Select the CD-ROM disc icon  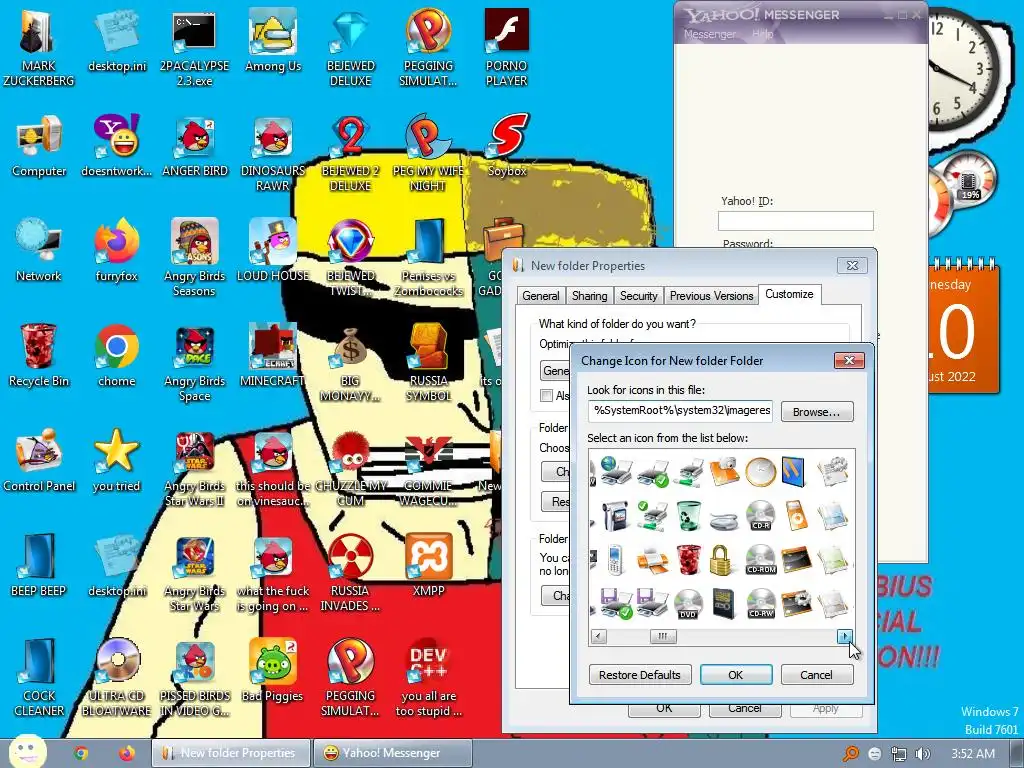760,560
